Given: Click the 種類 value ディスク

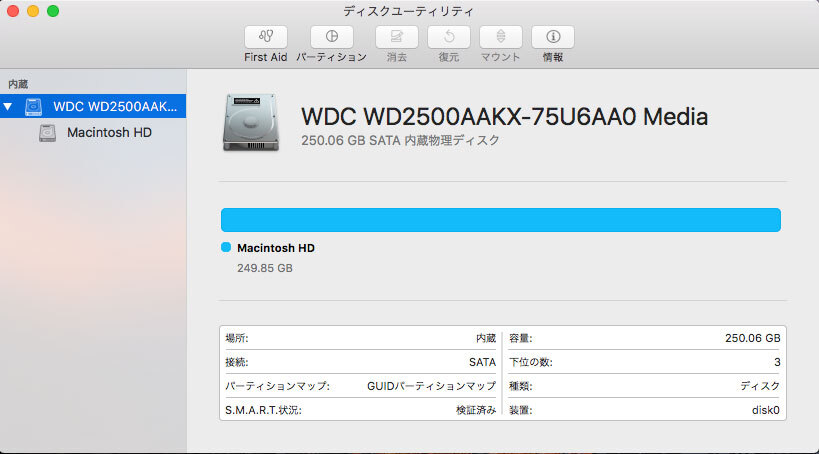Looking at the screenshot, I should pos(760,386).
